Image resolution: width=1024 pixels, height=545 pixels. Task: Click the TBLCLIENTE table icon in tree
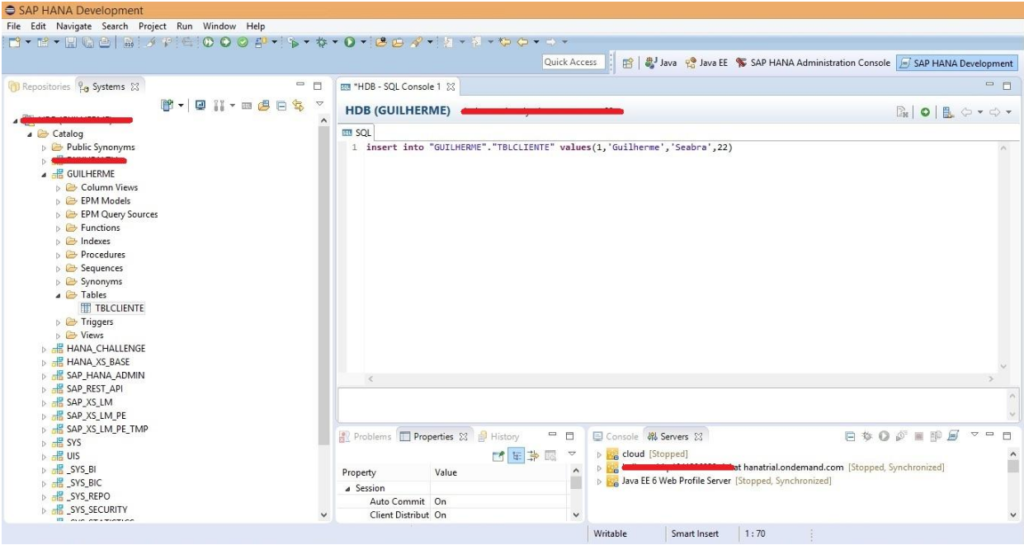[86, 309]
